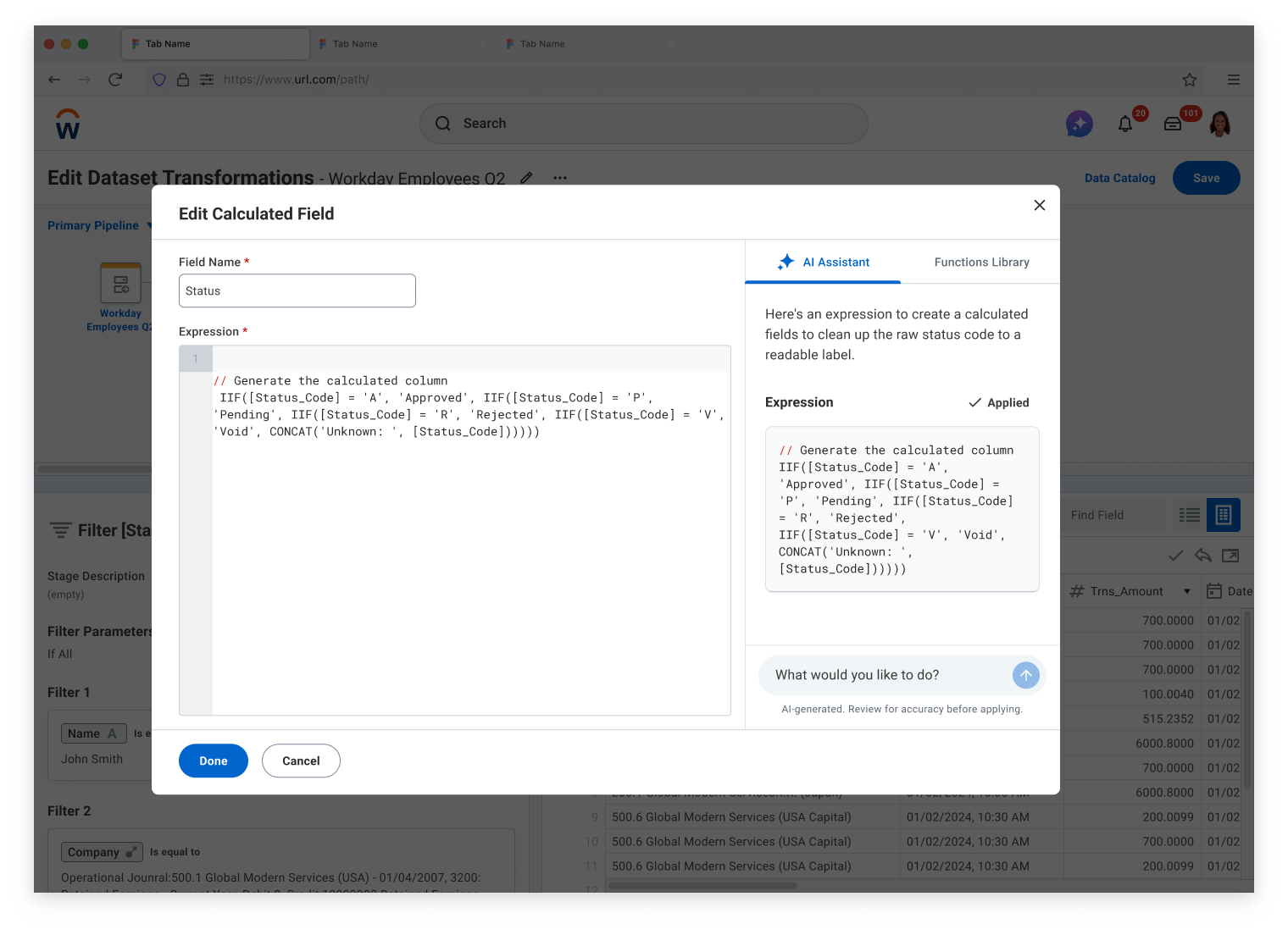Click the Workday Employees Q2 pipeline node icon
1288x935 pixels.
pyautogui.click(x=120, y=283)
